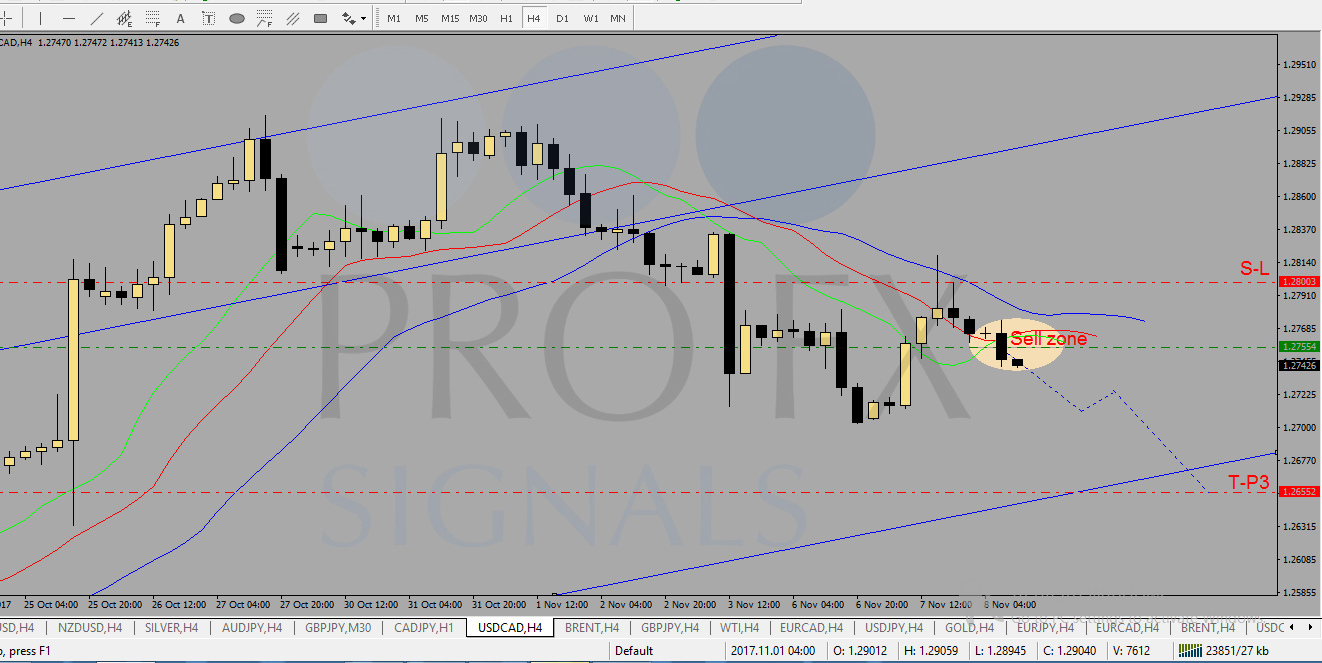Activate the Trendline drawing tool
The width and height of the screenshot is (1322, 663).
(96, 18)
